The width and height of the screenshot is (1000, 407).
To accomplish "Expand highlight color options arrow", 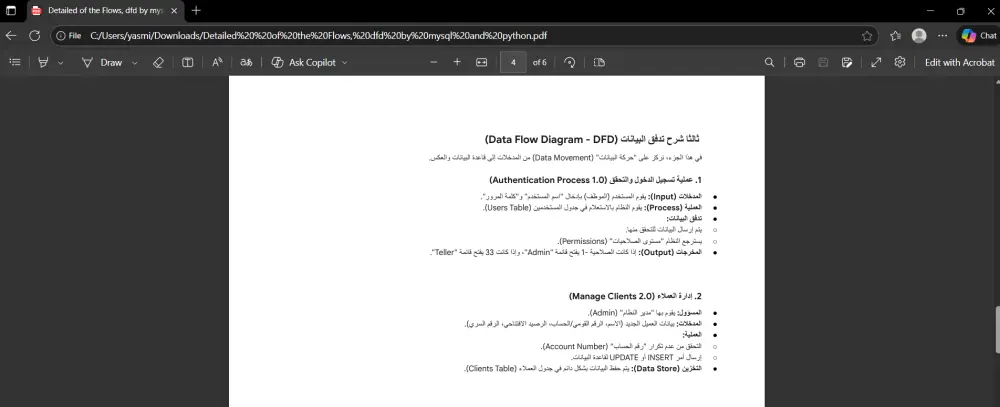I will click(x=61, y=63).
